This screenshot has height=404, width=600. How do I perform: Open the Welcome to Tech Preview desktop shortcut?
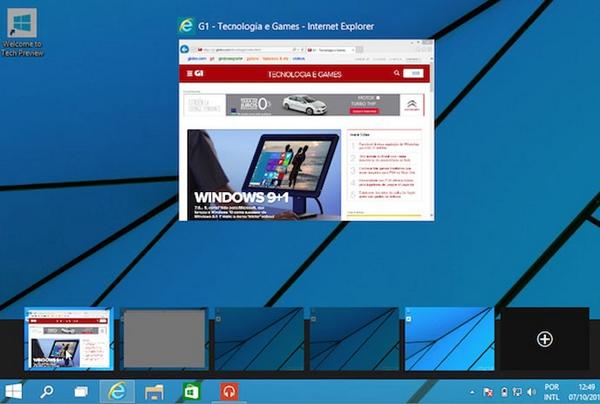click(22, 33)
